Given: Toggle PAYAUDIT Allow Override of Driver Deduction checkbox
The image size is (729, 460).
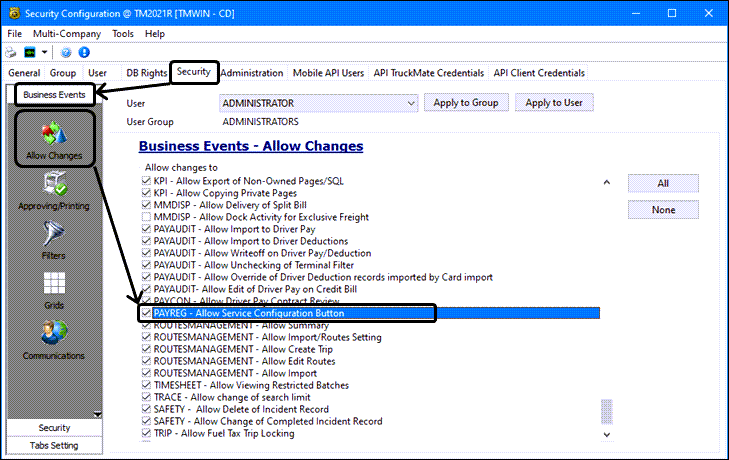Looking at the screenshot, I should tap(146, 277).
